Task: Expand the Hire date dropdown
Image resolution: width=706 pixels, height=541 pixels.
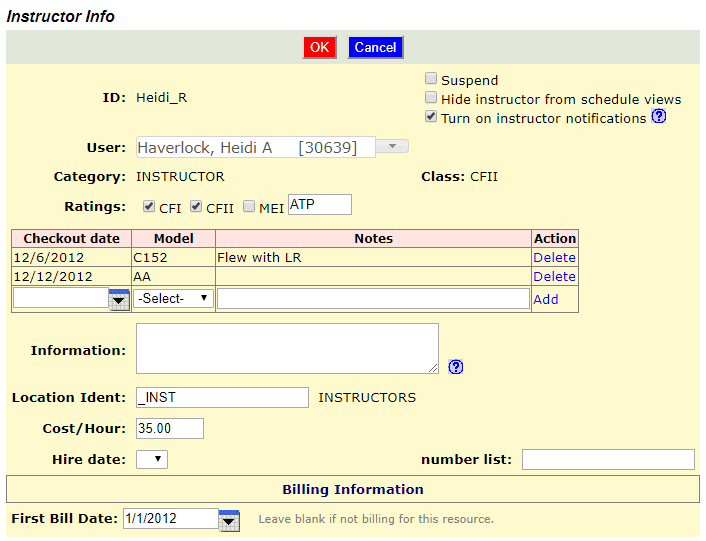Action: point(152,460)
